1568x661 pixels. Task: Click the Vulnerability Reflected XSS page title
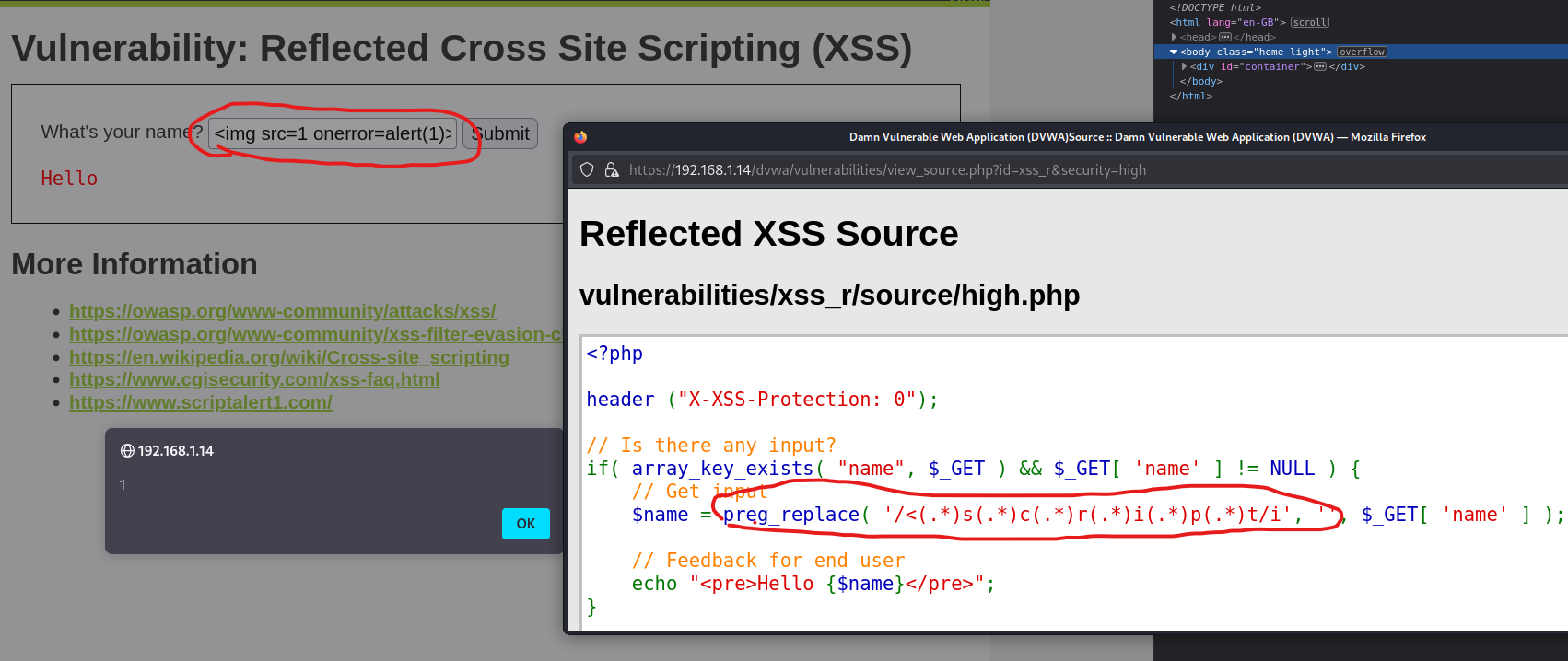coord(462,49)
